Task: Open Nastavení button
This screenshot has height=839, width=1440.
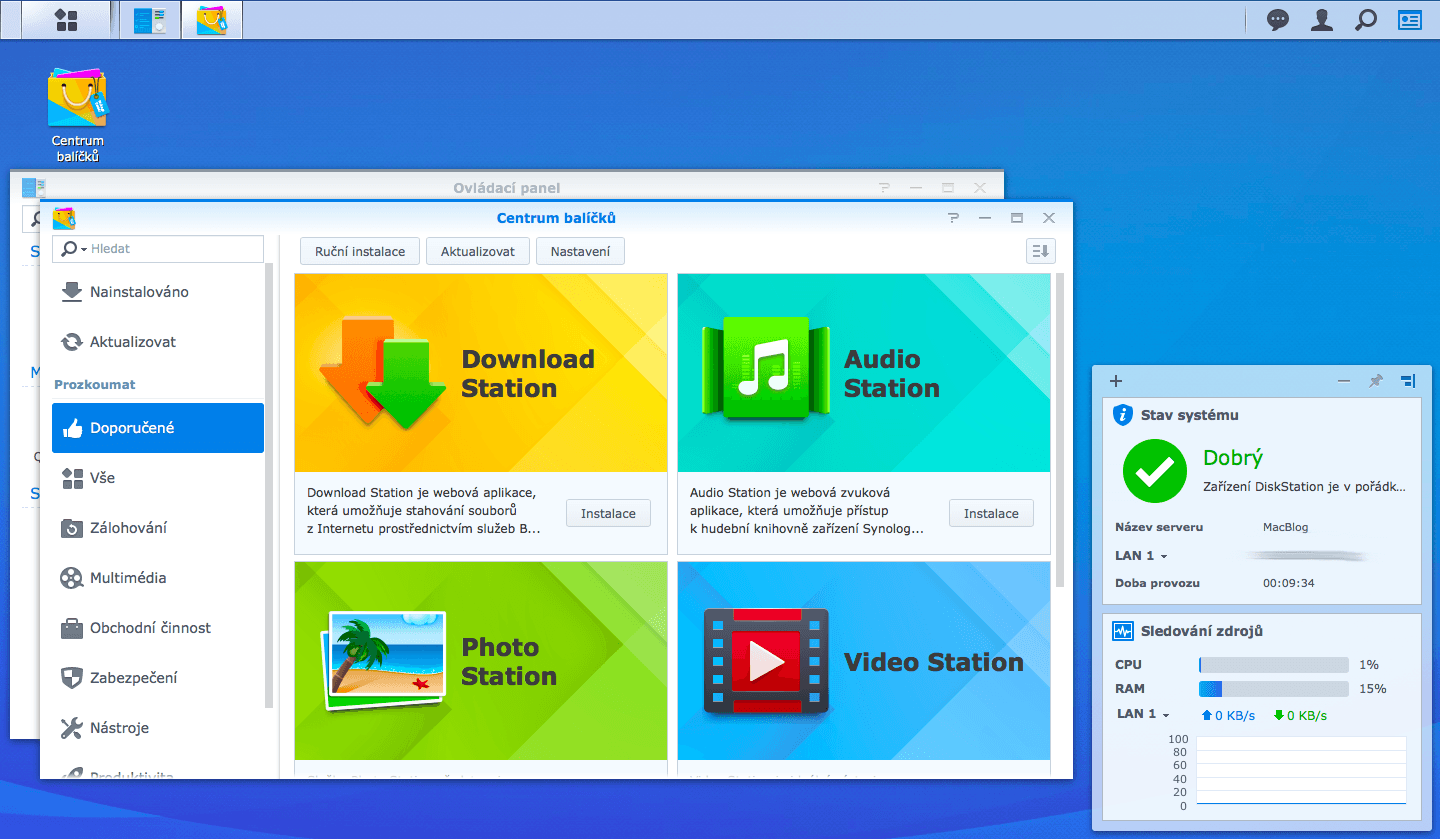Action: [x=580, y=251]
